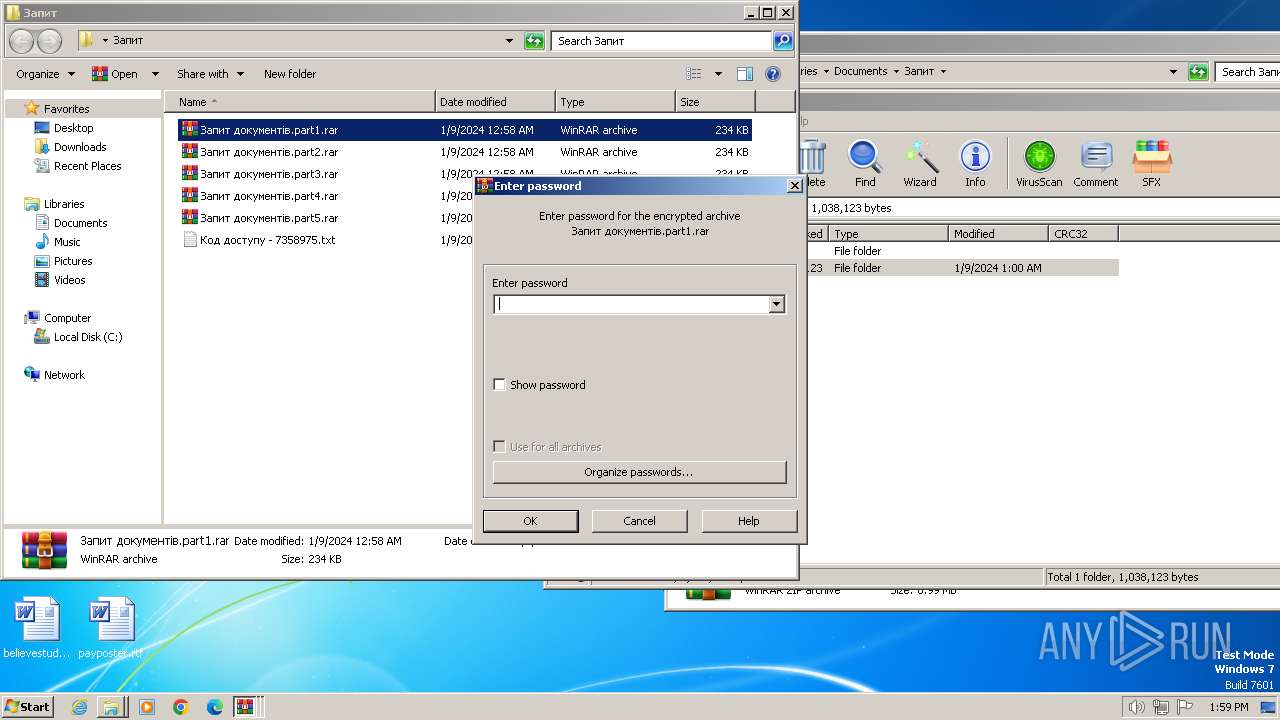Select Videos under Libraries
1280x720 pixels.
tap(69, 280)
